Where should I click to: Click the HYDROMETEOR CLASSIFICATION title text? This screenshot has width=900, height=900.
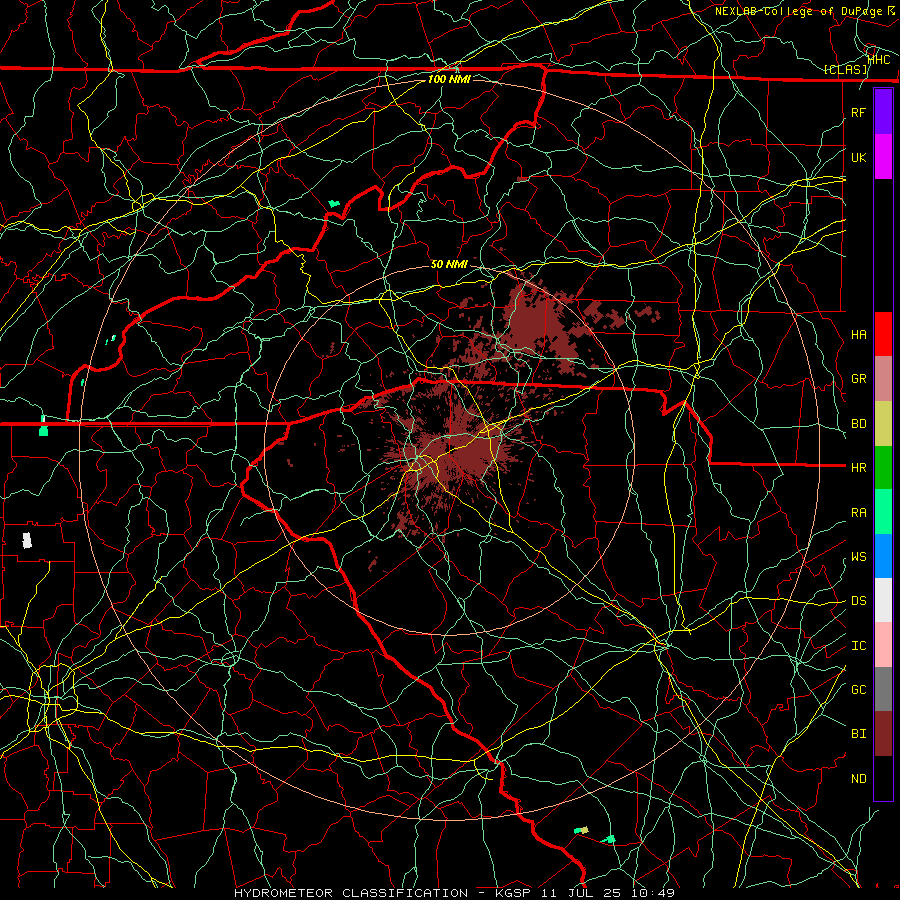(x=351, y=893)
